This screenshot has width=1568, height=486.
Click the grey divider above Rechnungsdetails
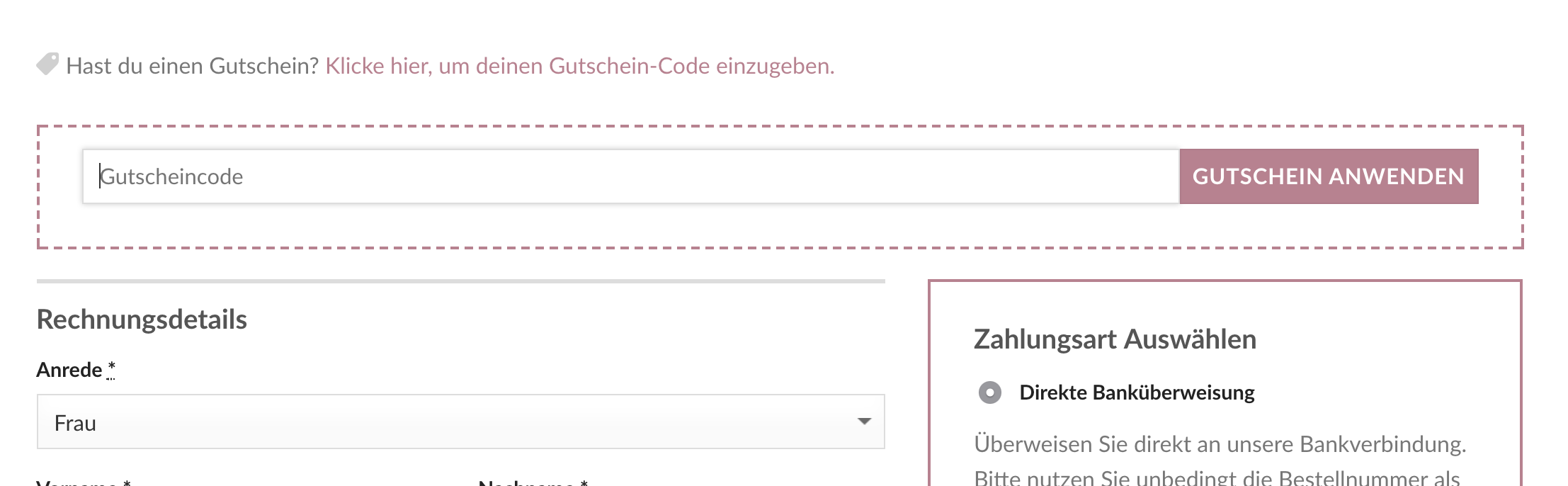coord(460,281)
